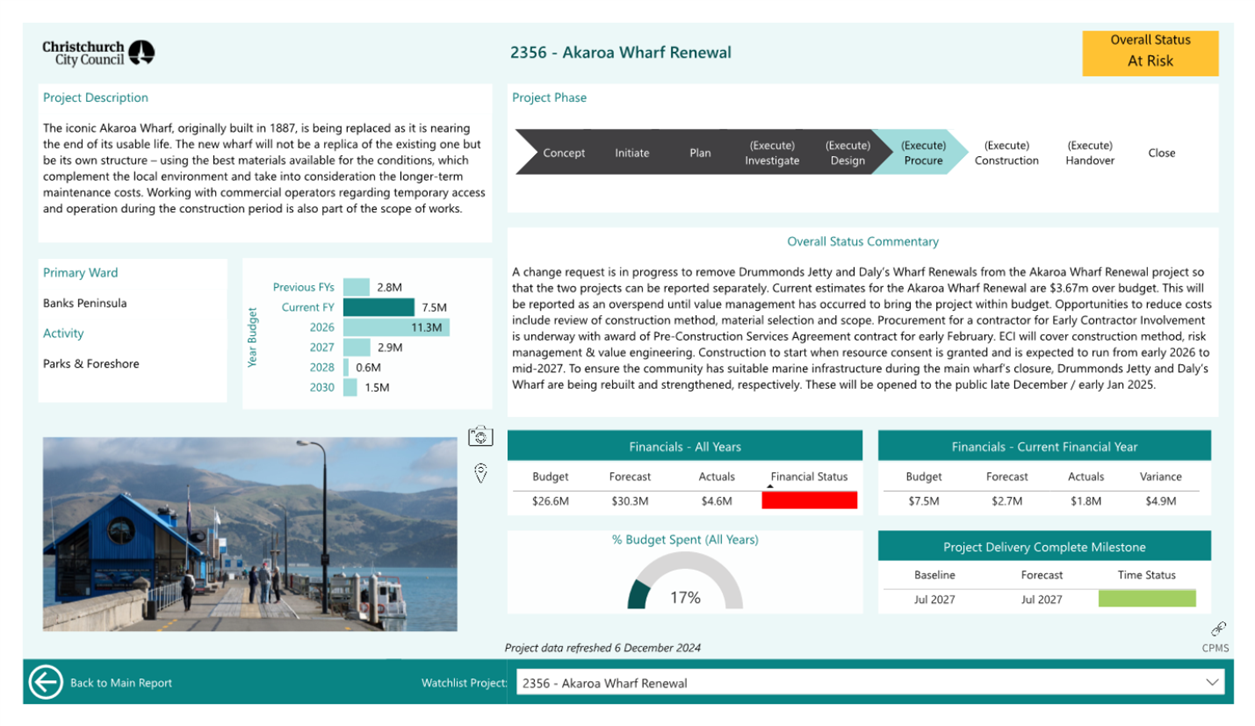The height and width of the screenshot is (726, 1255).
Task: Click the green Time Status indicator
Action: tap(1147, 598)
